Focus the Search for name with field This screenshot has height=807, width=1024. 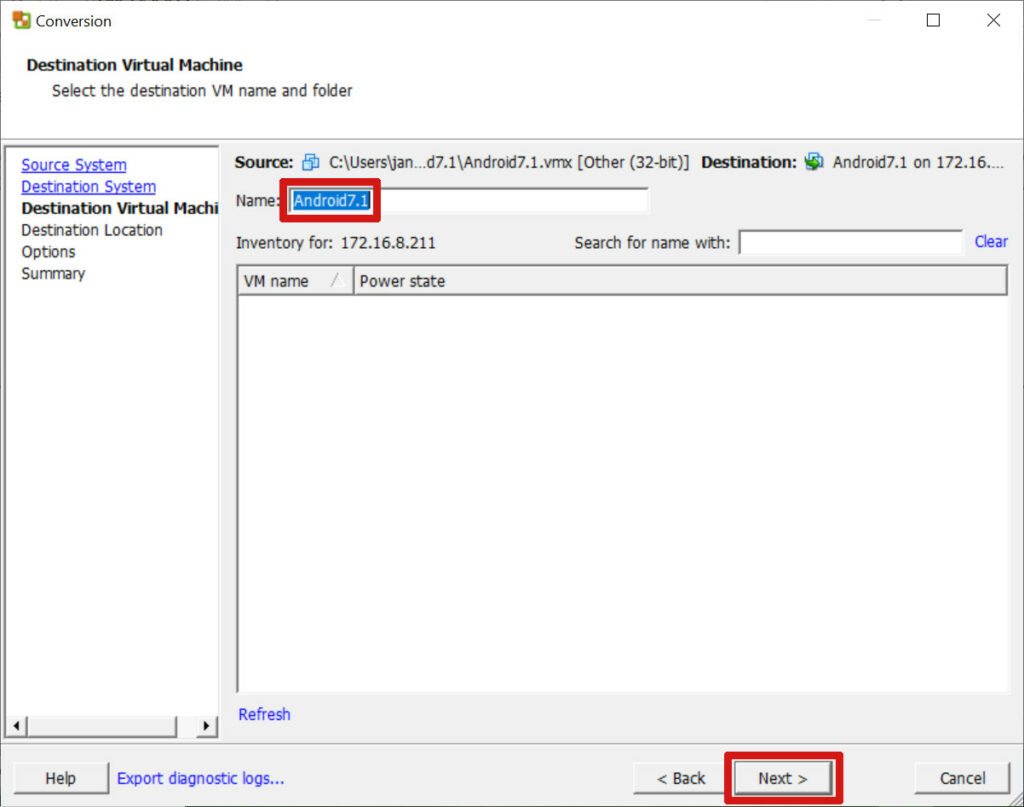(850, 242)
